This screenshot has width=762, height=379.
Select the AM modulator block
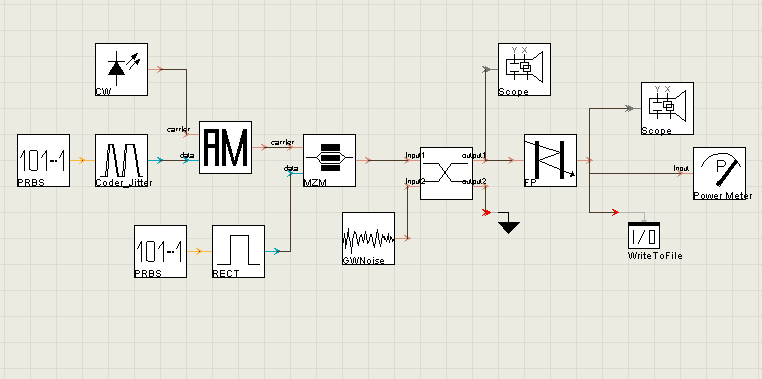point(225,147)
